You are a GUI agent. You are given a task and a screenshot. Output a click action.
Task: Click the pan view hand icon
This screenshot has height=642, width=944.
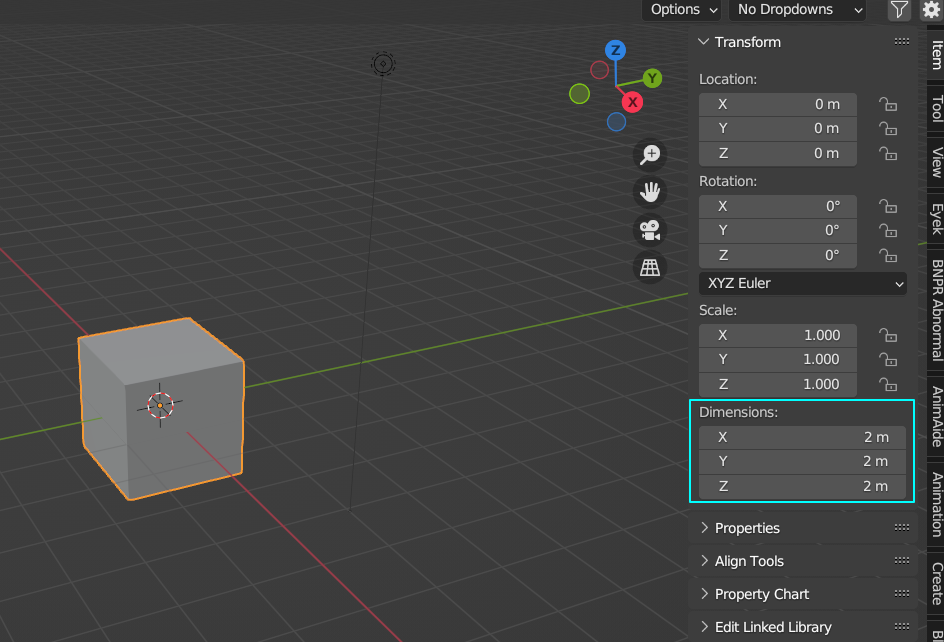click(650, 192)
